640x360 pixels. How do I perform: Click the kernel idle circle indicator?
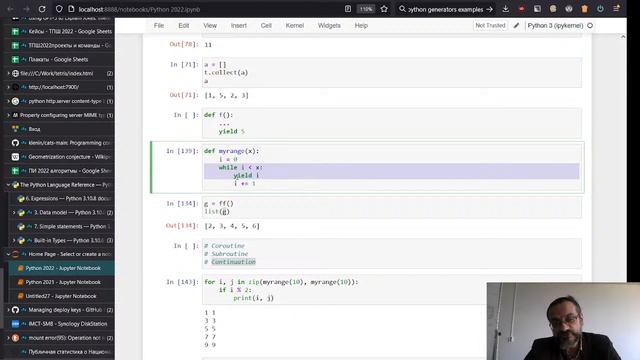590,25
